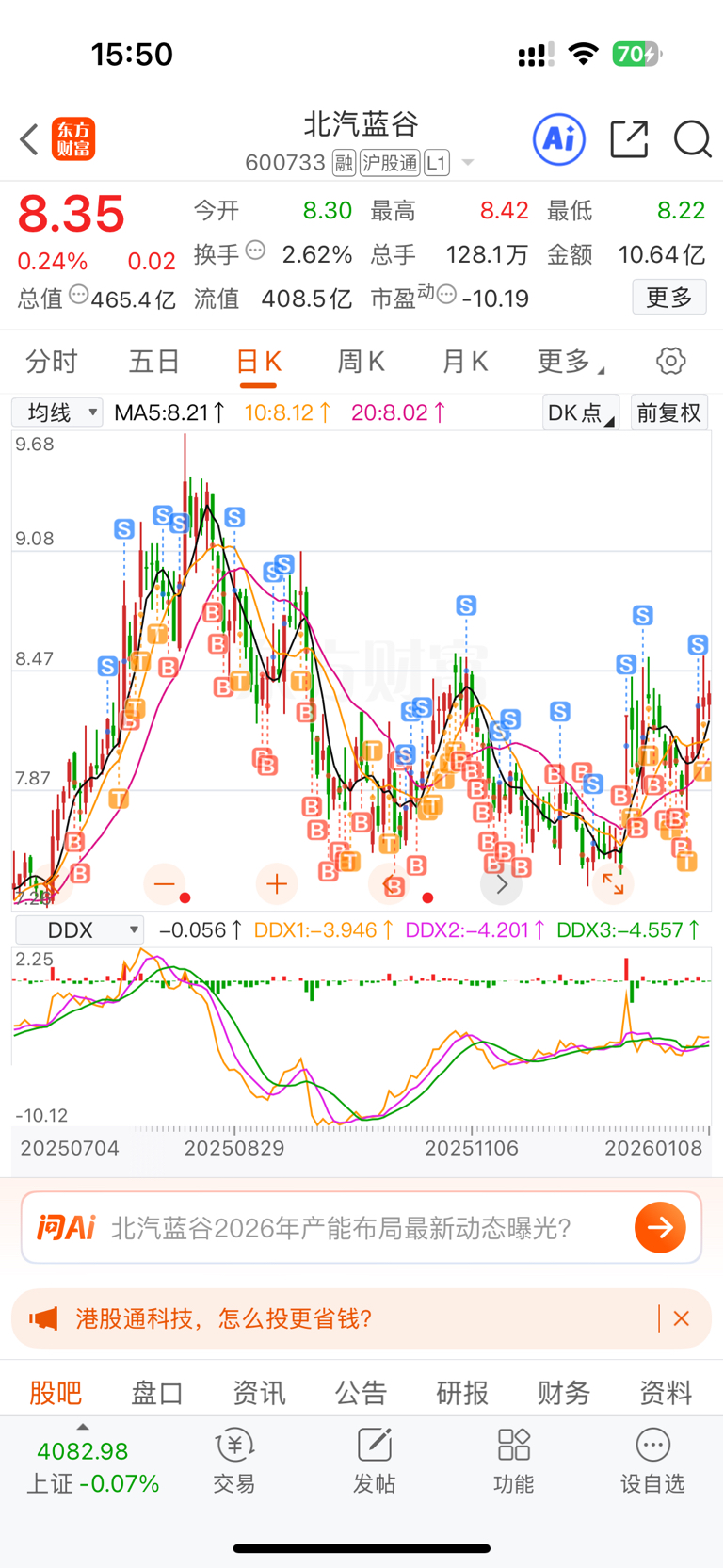This screenshot has height=1568, width=724.
Task: Expand 更多 chart period options
Action: (x=571, y=361)
